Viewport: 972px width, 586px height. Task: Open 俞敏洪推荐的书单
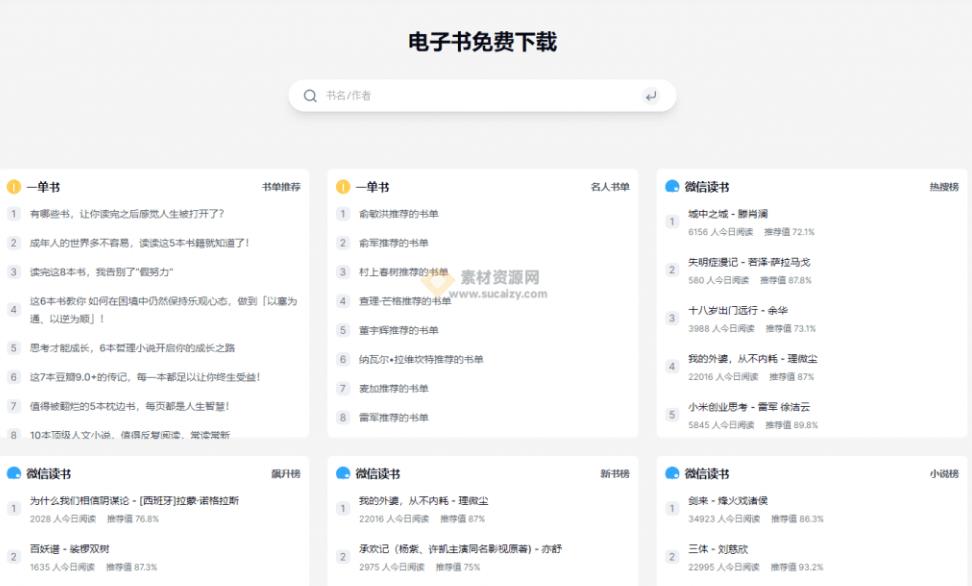pos(399,214)
